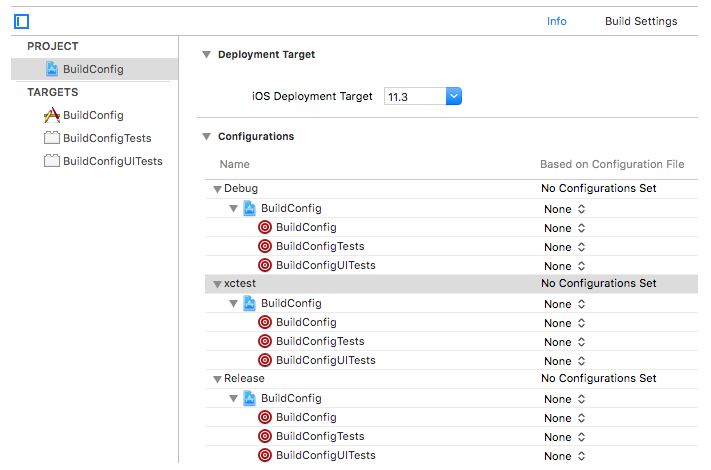Click the BuildConfigTests target bundle icon
Screen dimensions: 711x470
52,138
